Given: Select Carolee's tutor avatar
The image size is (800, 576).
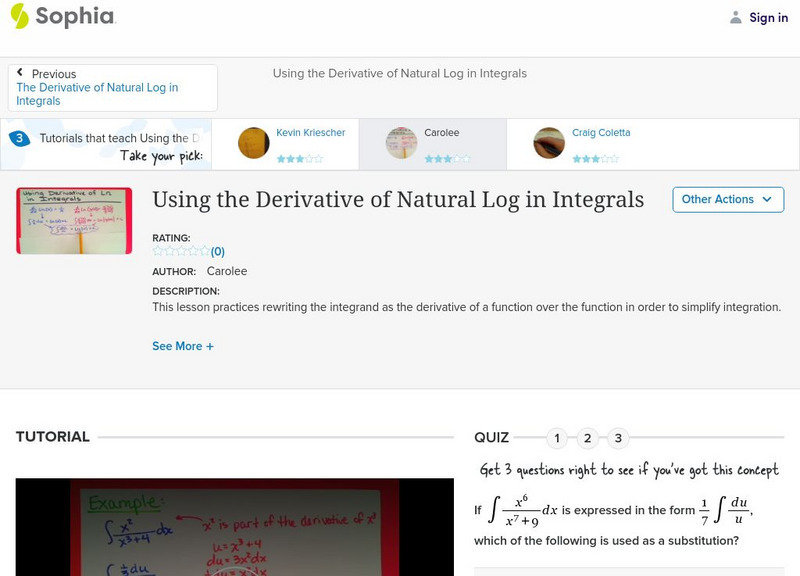Looking at the screenshot, I should pyautogui.click(x=401, y=142).
